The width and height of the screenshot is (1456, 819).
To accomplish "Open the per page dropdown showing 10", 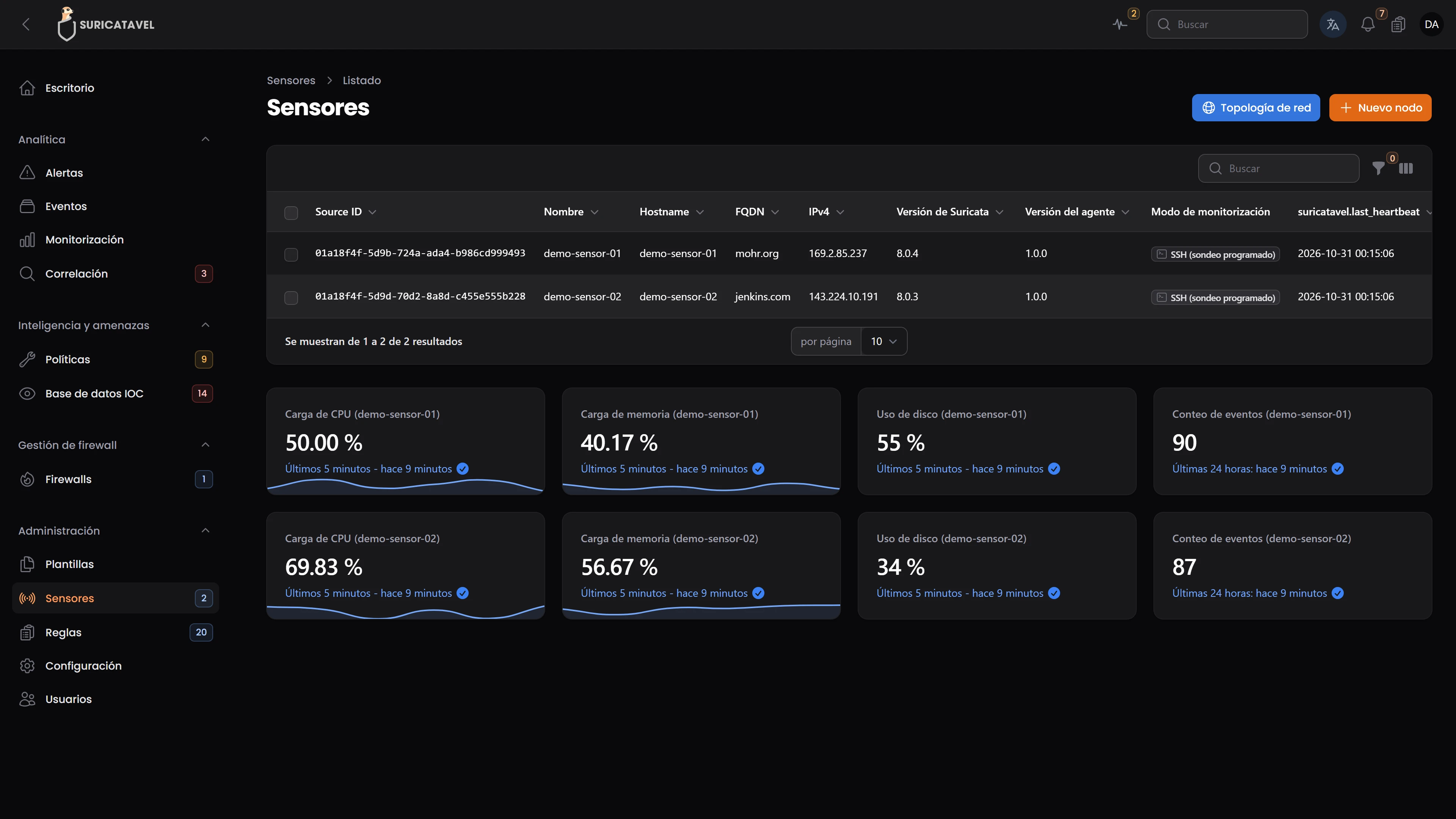I will (x=884, y=341).
